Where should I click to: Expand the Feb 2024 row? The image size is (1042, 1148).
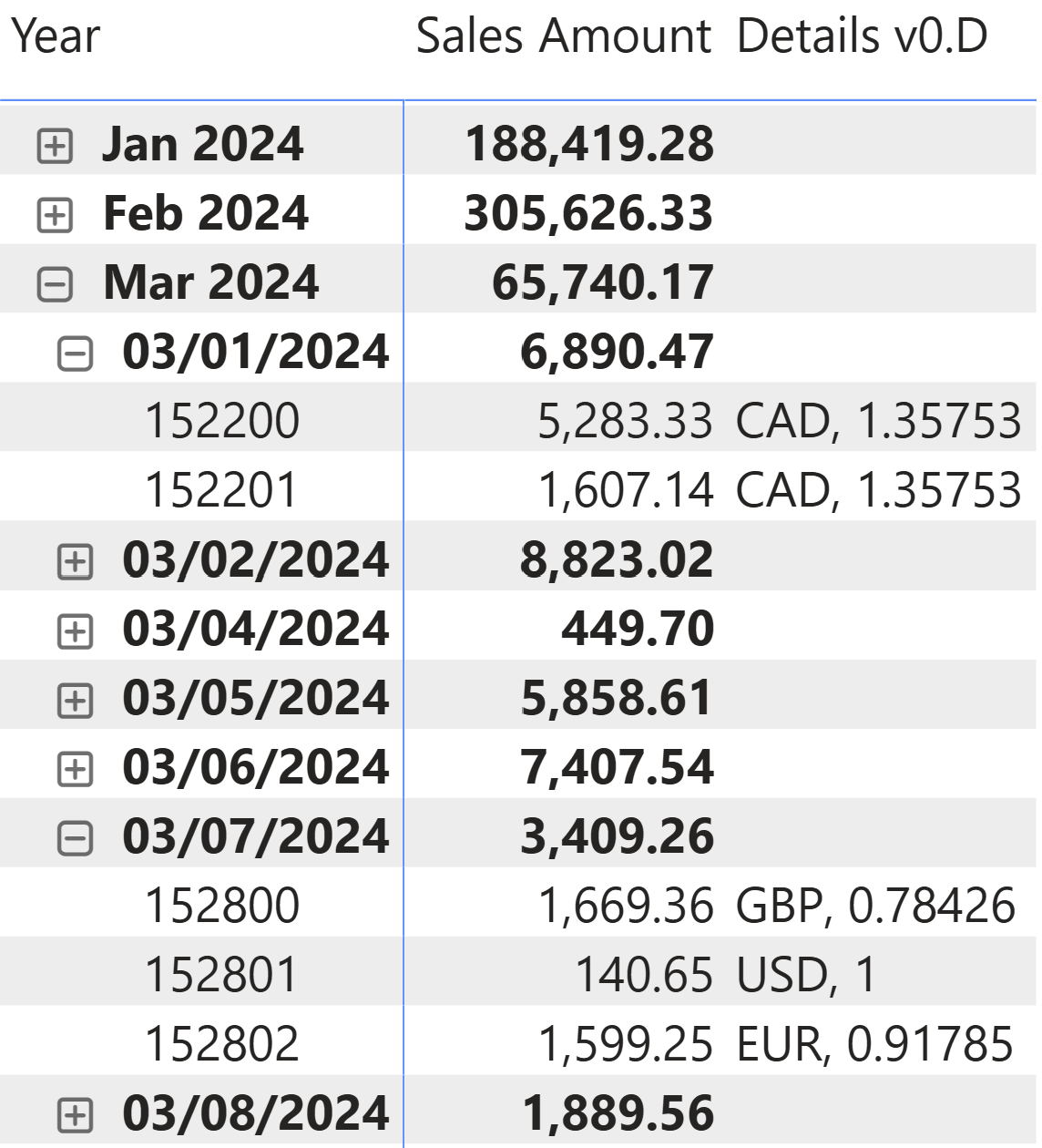coord(55,215)
